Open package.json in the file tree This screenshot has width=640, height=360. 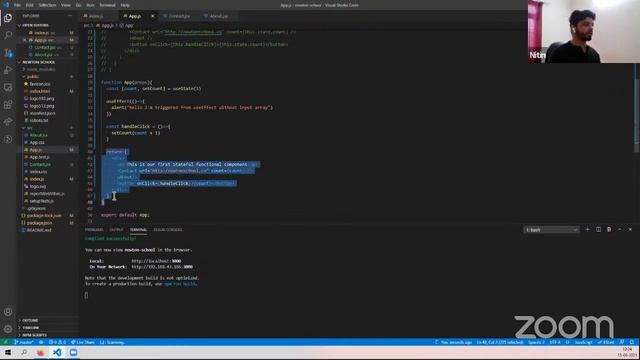click(39, 223)
